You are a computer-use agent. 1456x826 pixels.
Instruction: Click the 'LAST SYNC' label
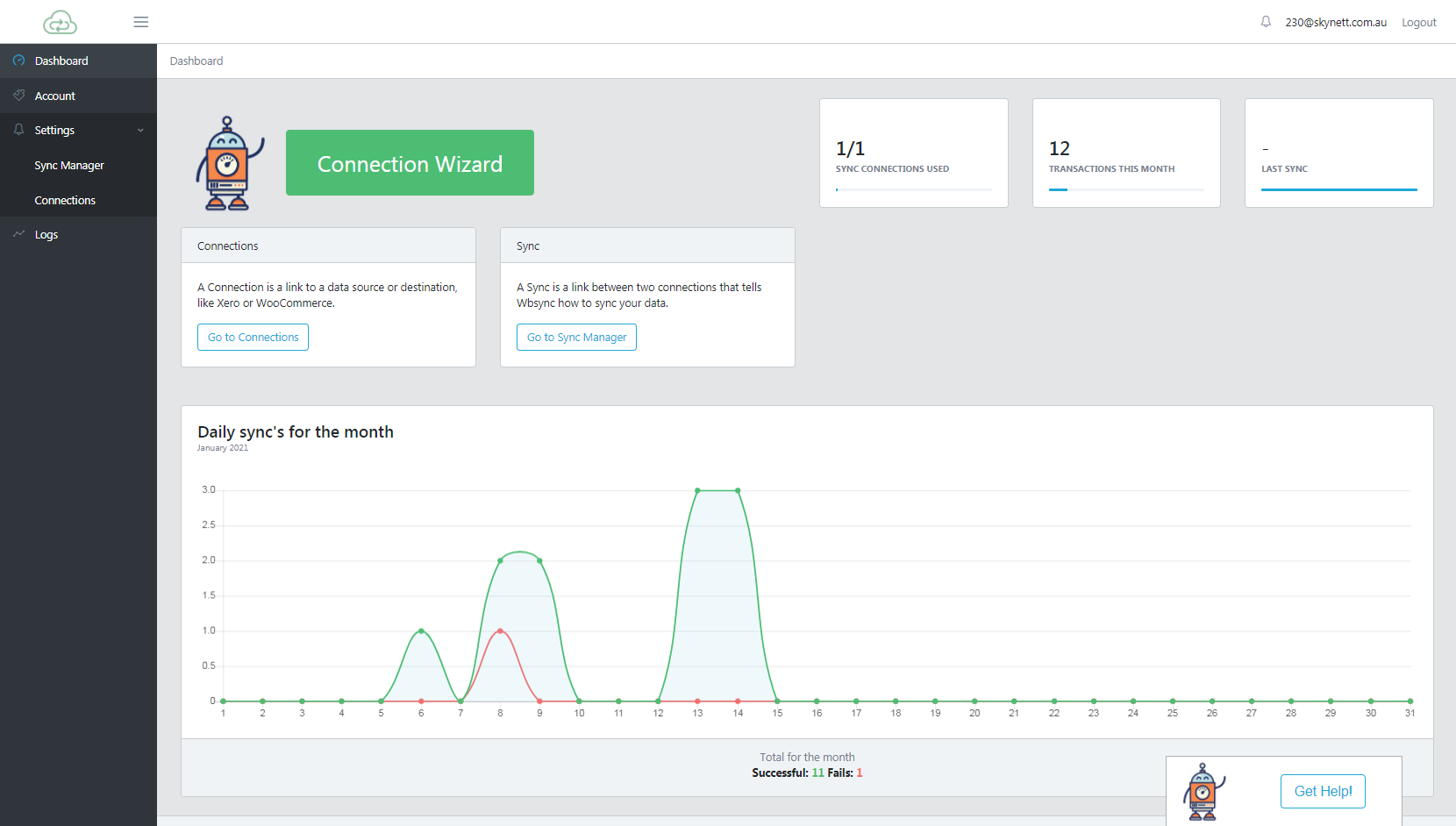coord(1284,169)
